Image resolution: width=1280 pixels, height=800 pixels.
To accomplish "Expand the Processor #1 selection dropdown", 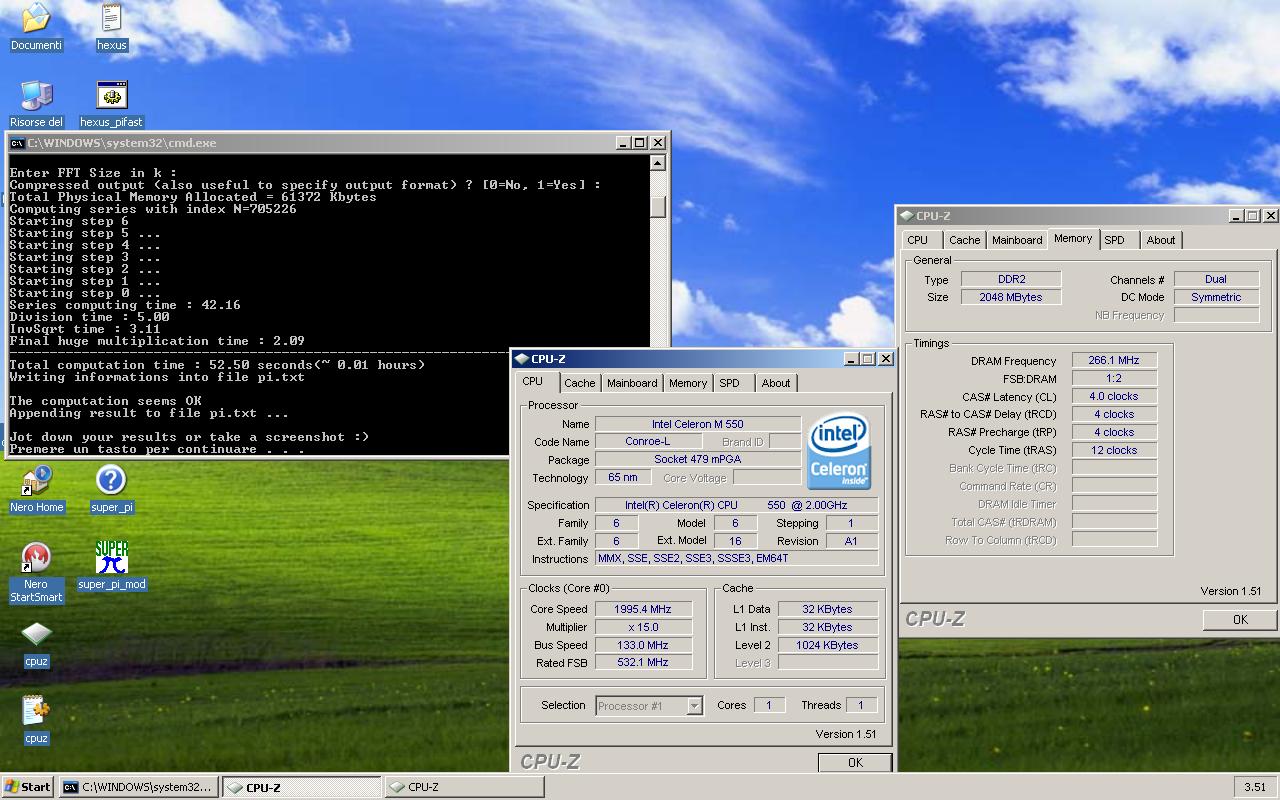I will [694, 706].
